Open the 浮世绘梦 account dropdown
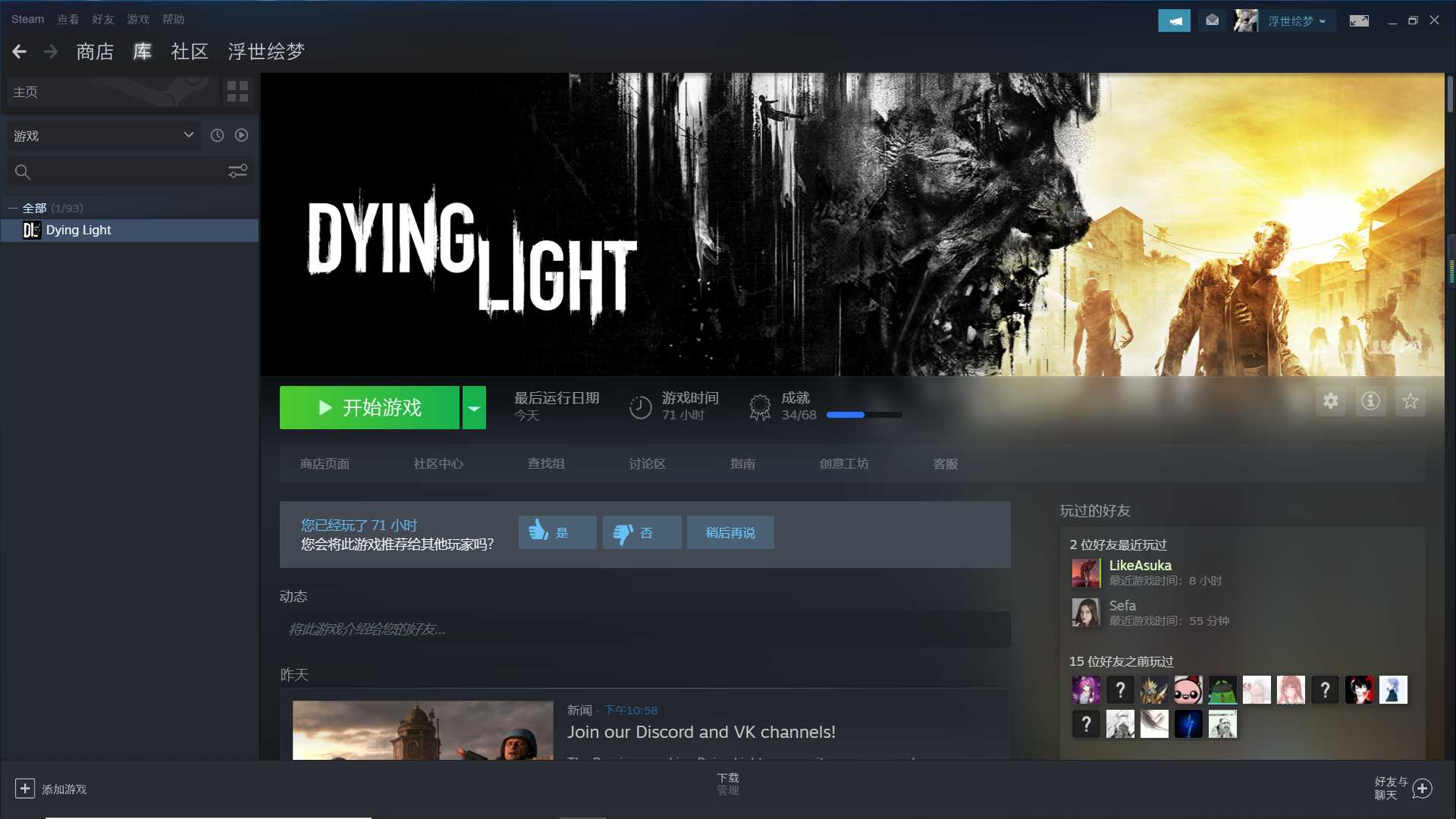Viewport: 1456px width, 819px height. pyautogui.click(x=1297, y=21)
